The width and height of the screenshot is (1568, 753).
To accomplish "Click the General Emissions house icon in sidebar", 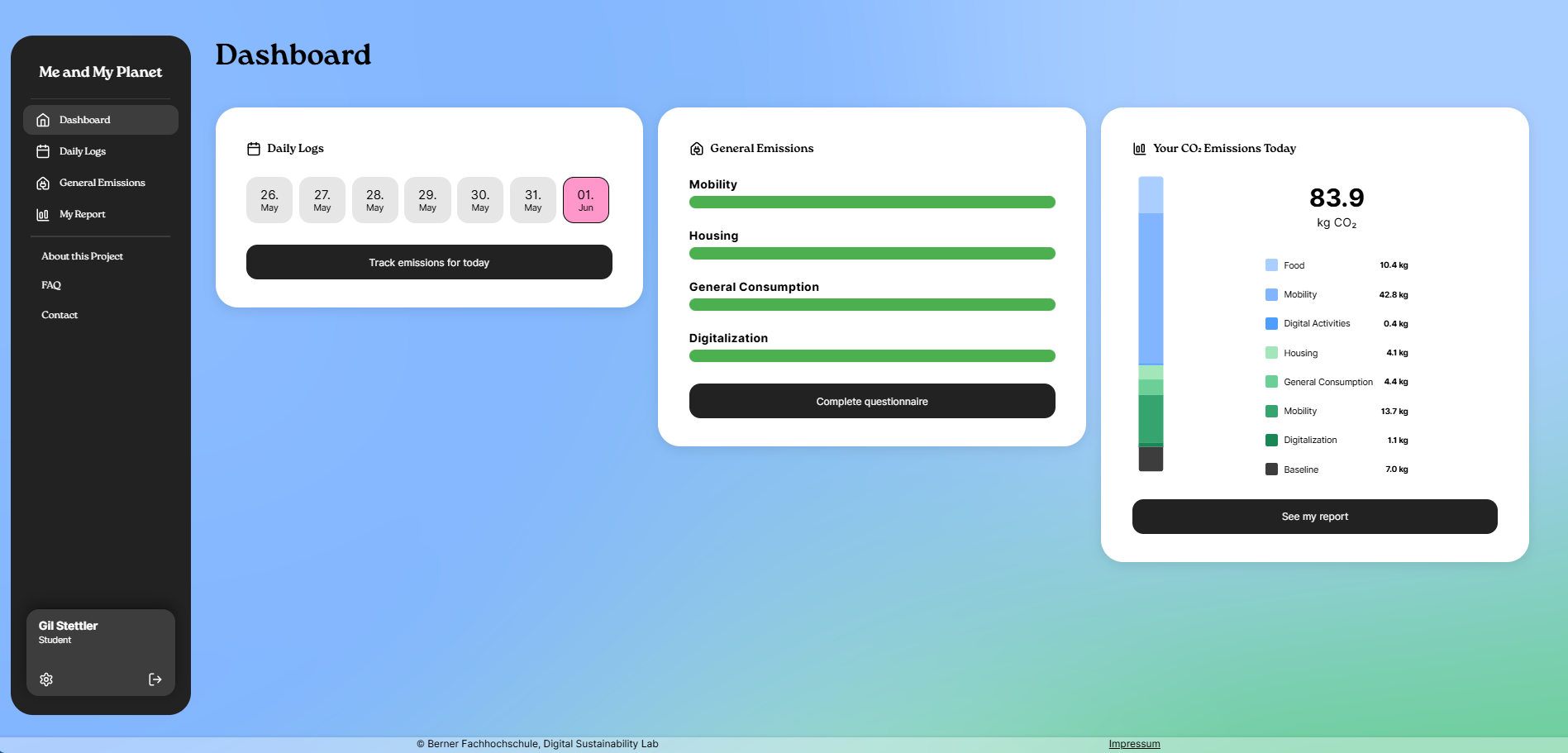I will 43,183.
